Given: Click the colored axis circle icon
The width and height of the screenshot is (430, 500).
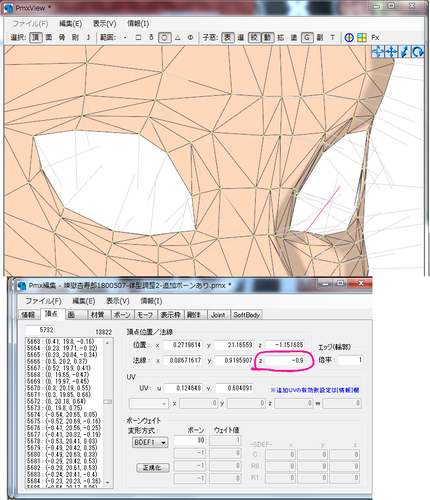Looking at the screenshot, I should (x=349, y=37).
